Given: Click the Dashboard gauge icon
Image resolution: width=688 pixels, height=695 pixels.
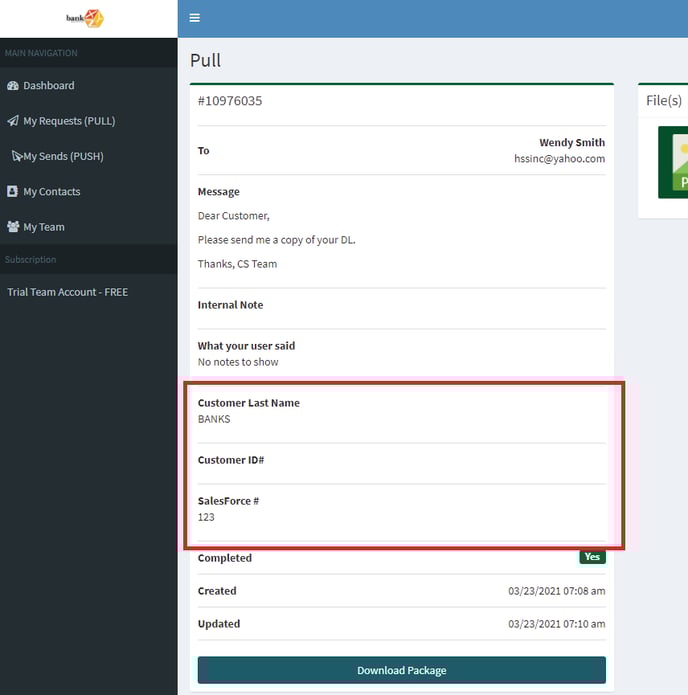Looking at the screenshot, I should (13, 86).
